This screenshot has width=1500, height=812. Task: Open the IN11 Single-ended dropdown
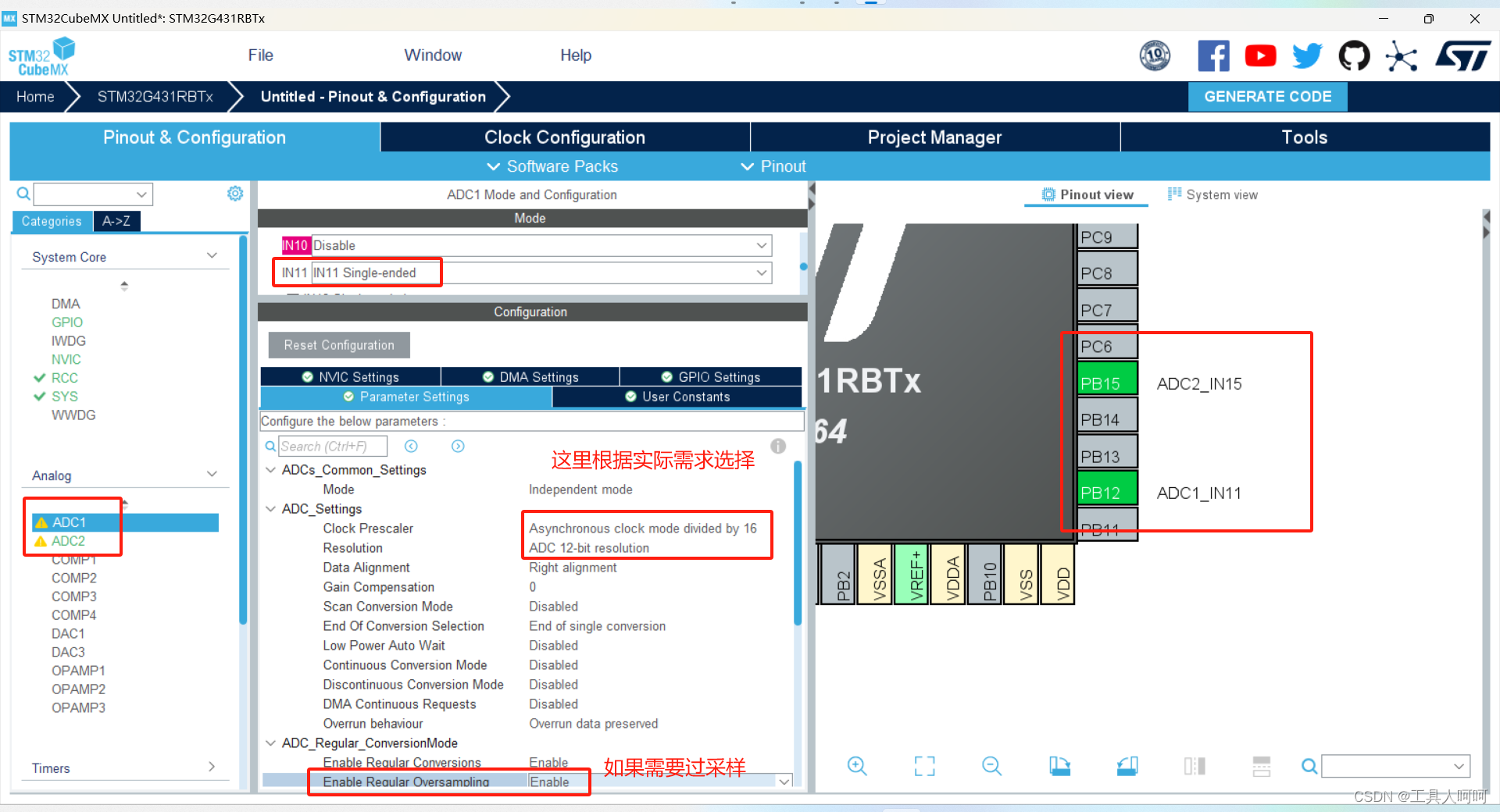pyautogui.click(x=541, y=272)
